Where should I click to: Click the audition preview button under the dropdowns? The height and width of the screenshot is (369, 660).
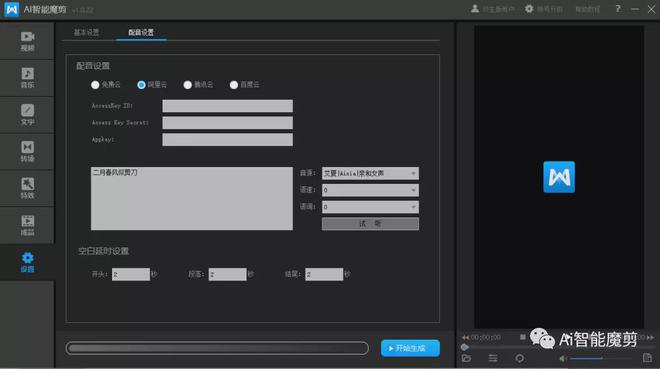[370, 224]
